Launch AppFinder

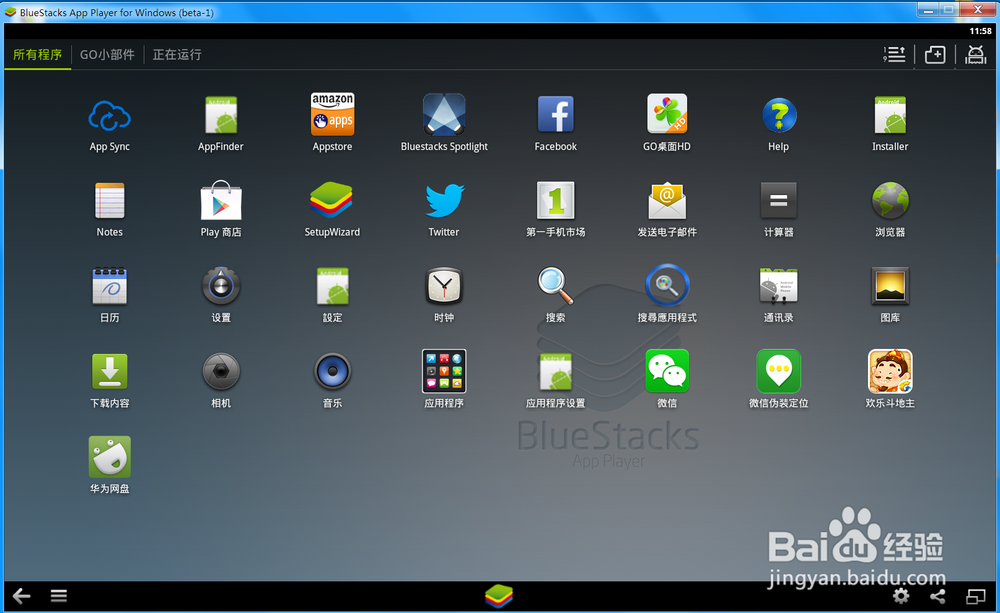tap(221, 115)
